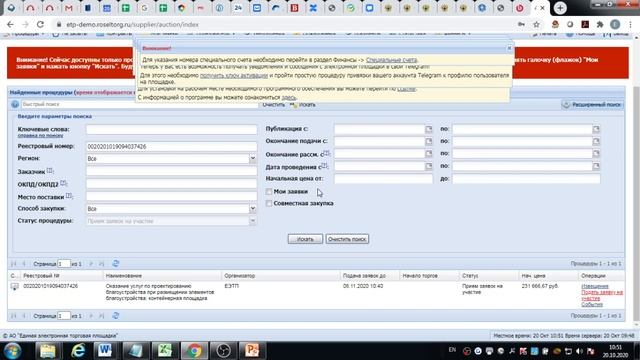
Task: Open calendar for Окончание рассм. с date
Action: pos(429,154)
